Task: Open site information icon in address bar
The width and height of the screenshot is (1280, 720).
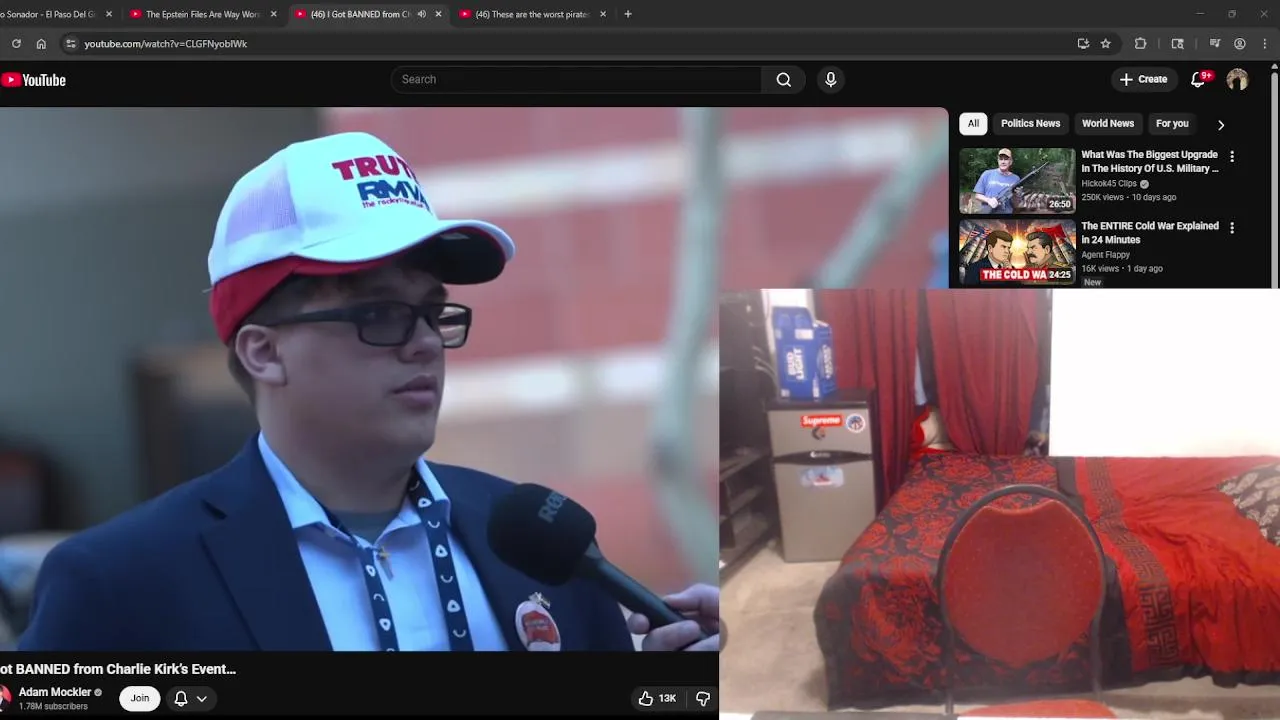Action: (70, 44)
